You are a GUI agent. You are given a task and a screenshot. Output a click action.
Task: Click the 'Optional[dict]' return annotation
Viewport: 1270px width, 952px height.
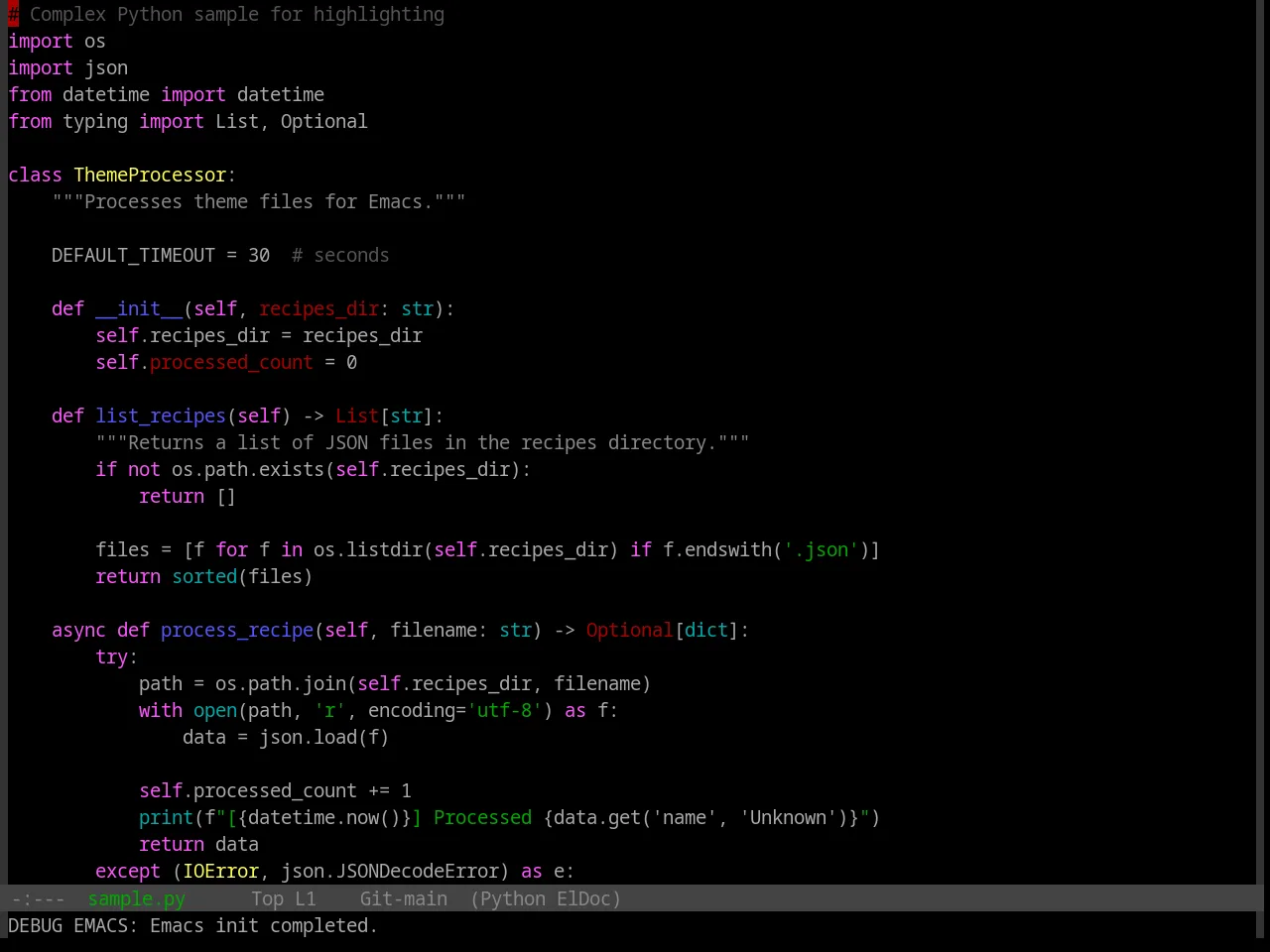tap(663, 630)
